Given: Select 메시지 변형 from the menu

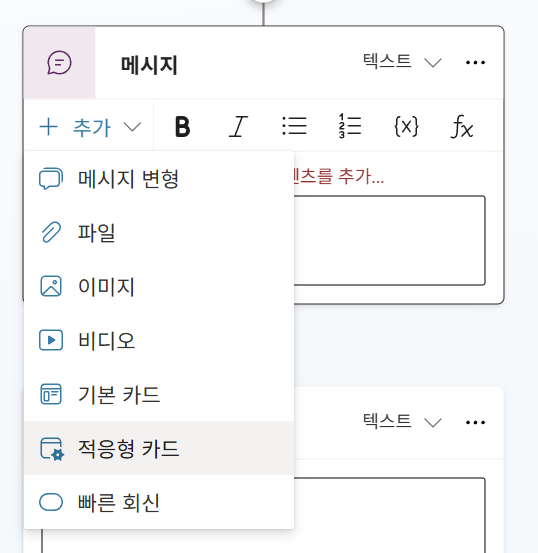Looking at the screenshot, I should coord(159,178).
